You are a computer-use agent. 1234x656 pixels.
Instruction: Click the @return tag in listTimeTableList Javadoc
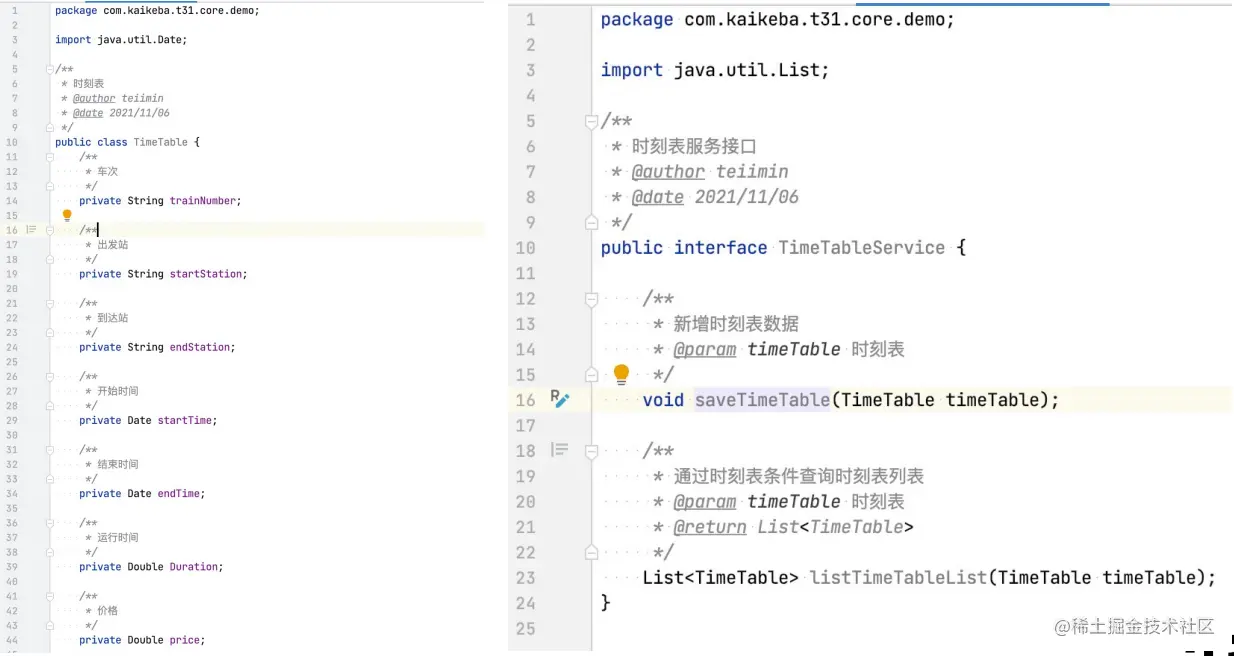pyautogui.click(x=710, y=527)
